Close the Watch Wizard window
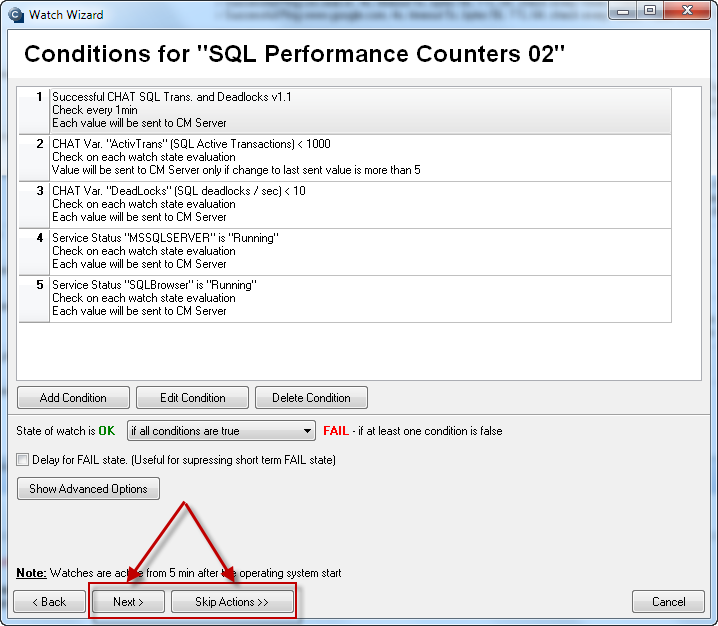The width and height of the screenshot is (718, 626). tap(686, 11)
